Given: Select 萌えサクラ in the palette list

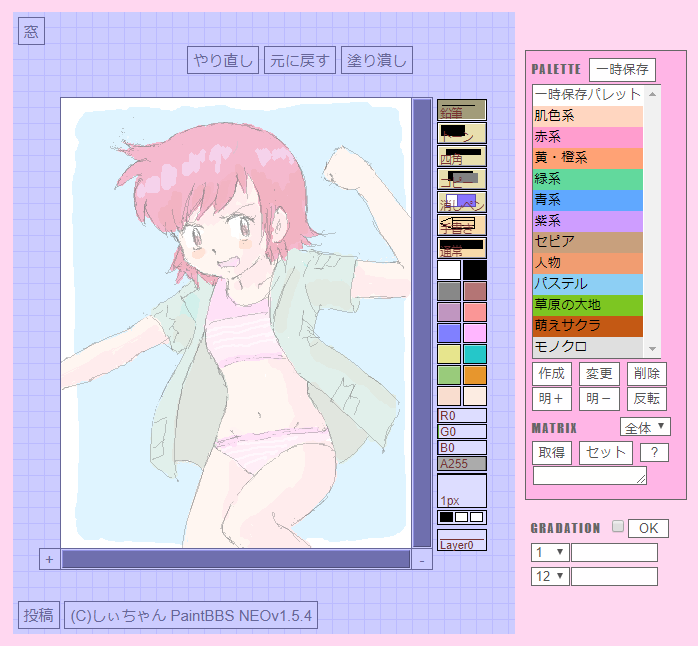Looking at the screenshot, I should tap(588, 326).
